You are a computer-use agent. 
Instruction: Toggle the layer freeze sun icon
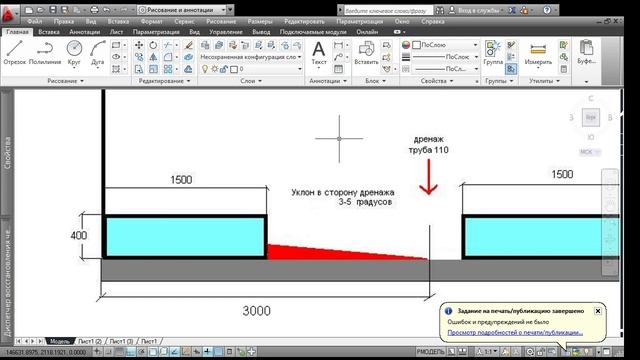[214, 69]
